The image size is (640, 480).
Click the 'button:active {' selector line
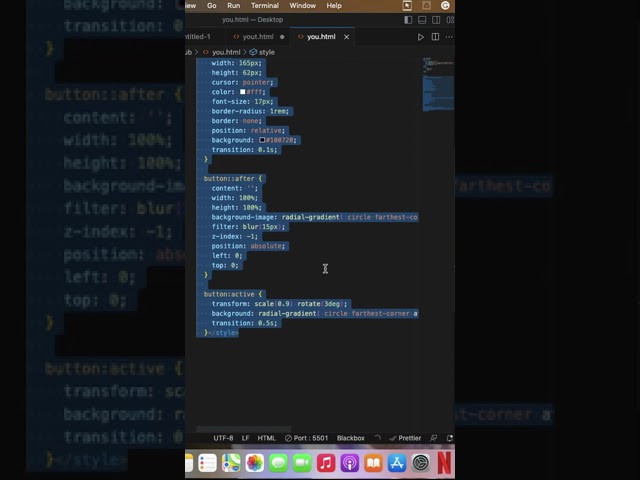point(233,294)
